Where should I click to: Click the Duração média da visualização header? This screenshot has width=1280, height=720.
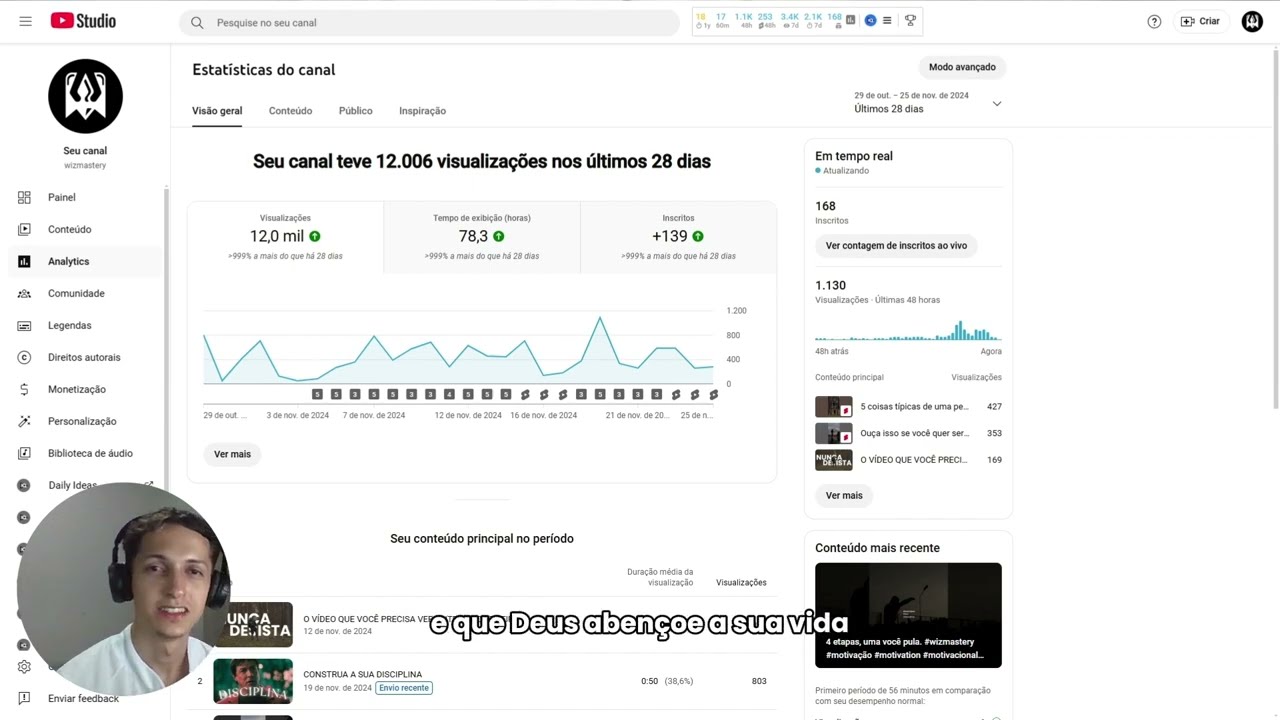[x=660, y=577]
